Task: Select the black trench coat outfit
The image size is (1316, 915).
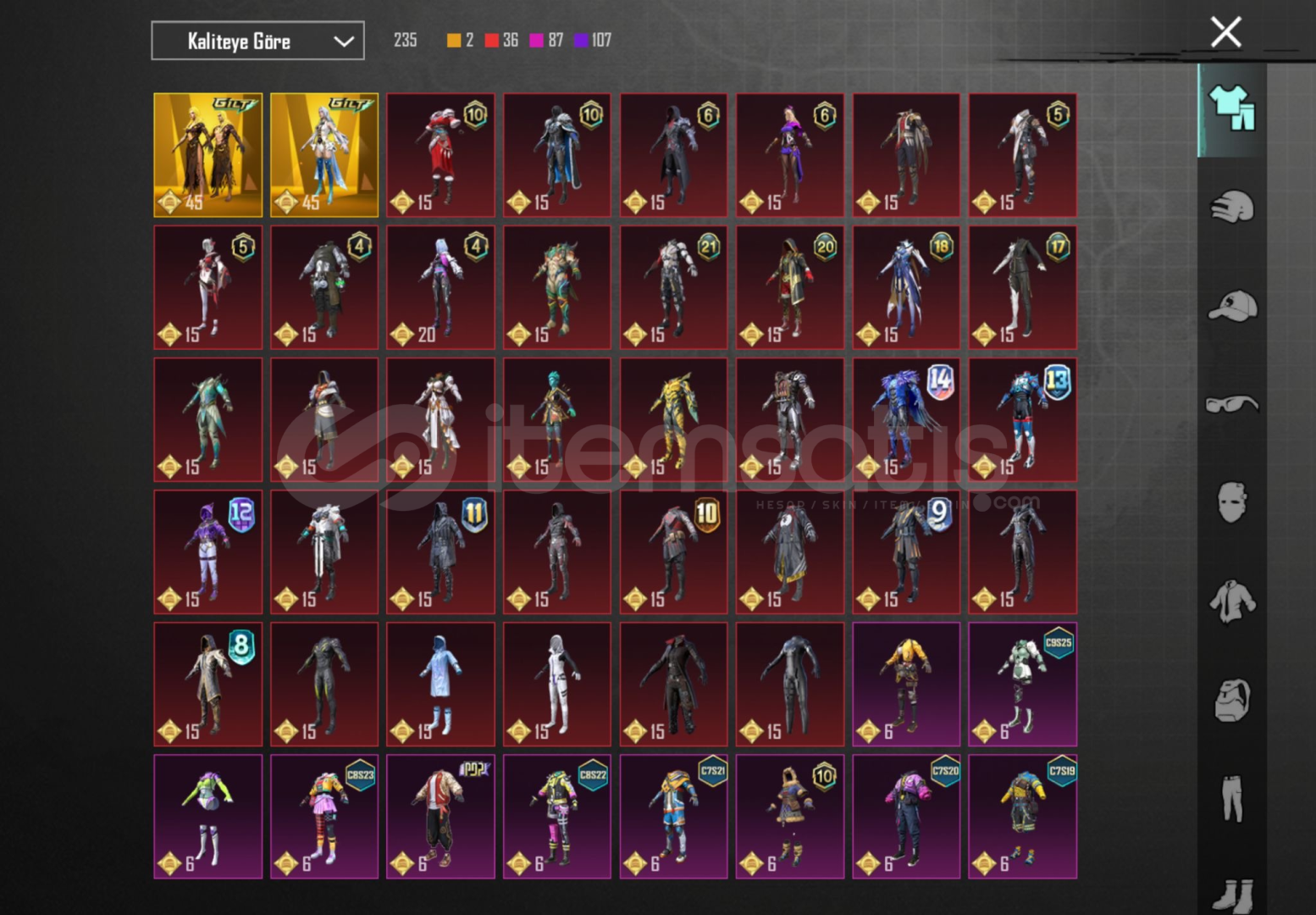Action: pyautogui.click(x=673, y=684)
